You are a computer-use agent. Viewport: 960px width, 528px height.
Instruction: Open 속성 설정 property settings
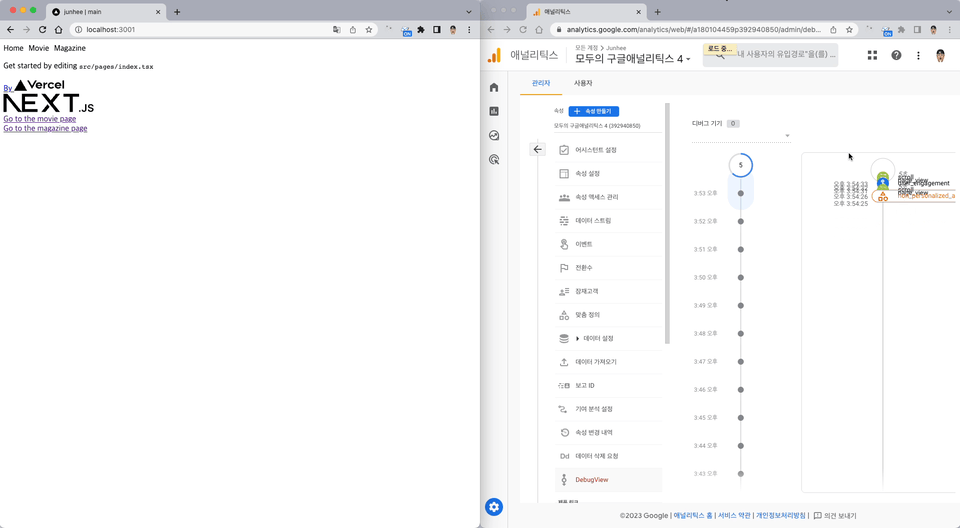coord(609,174)
